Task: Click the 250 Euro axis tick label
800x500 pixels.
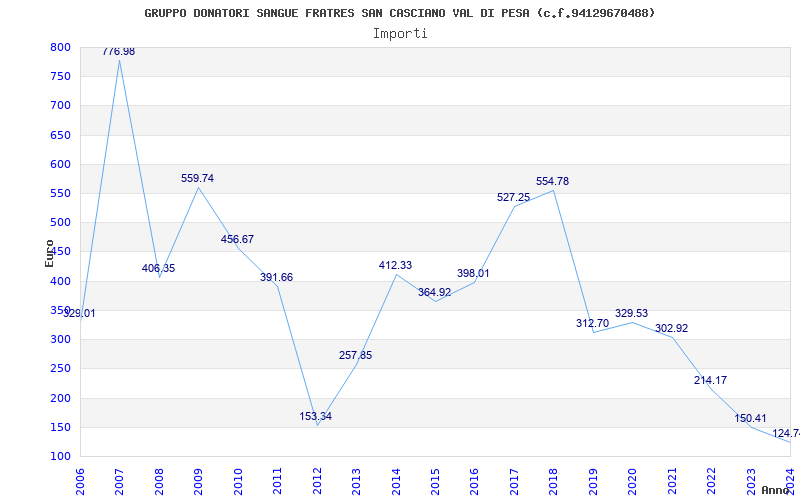Action: coord(60,368)
